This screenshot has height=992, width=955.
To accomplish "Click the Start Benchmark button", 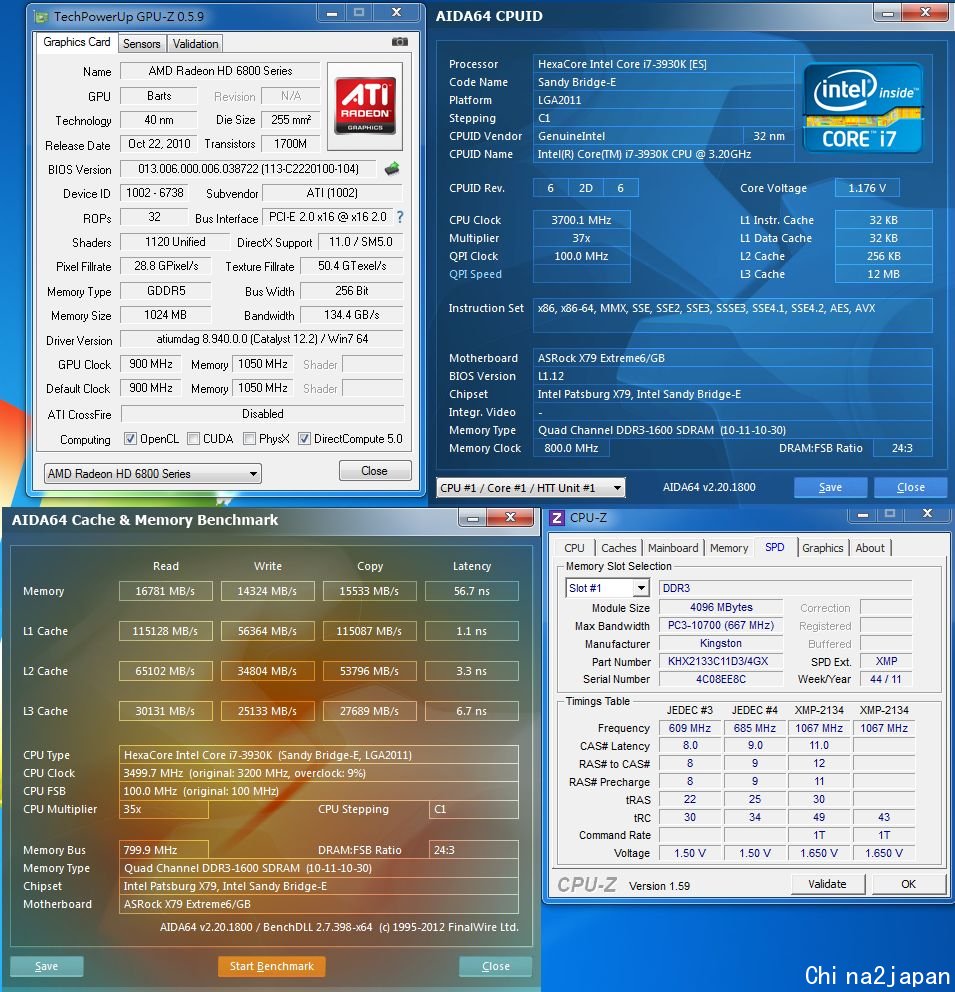I will (272, 966).
